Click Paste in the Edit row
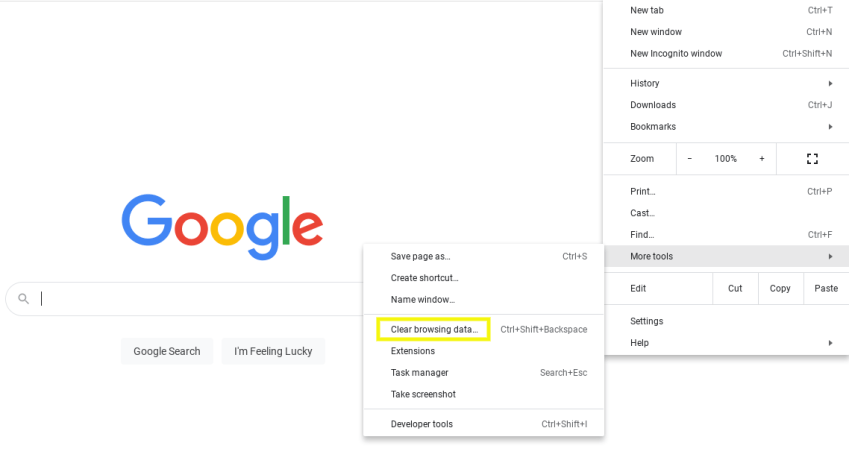849x469 pixels. tap(826, 288)
